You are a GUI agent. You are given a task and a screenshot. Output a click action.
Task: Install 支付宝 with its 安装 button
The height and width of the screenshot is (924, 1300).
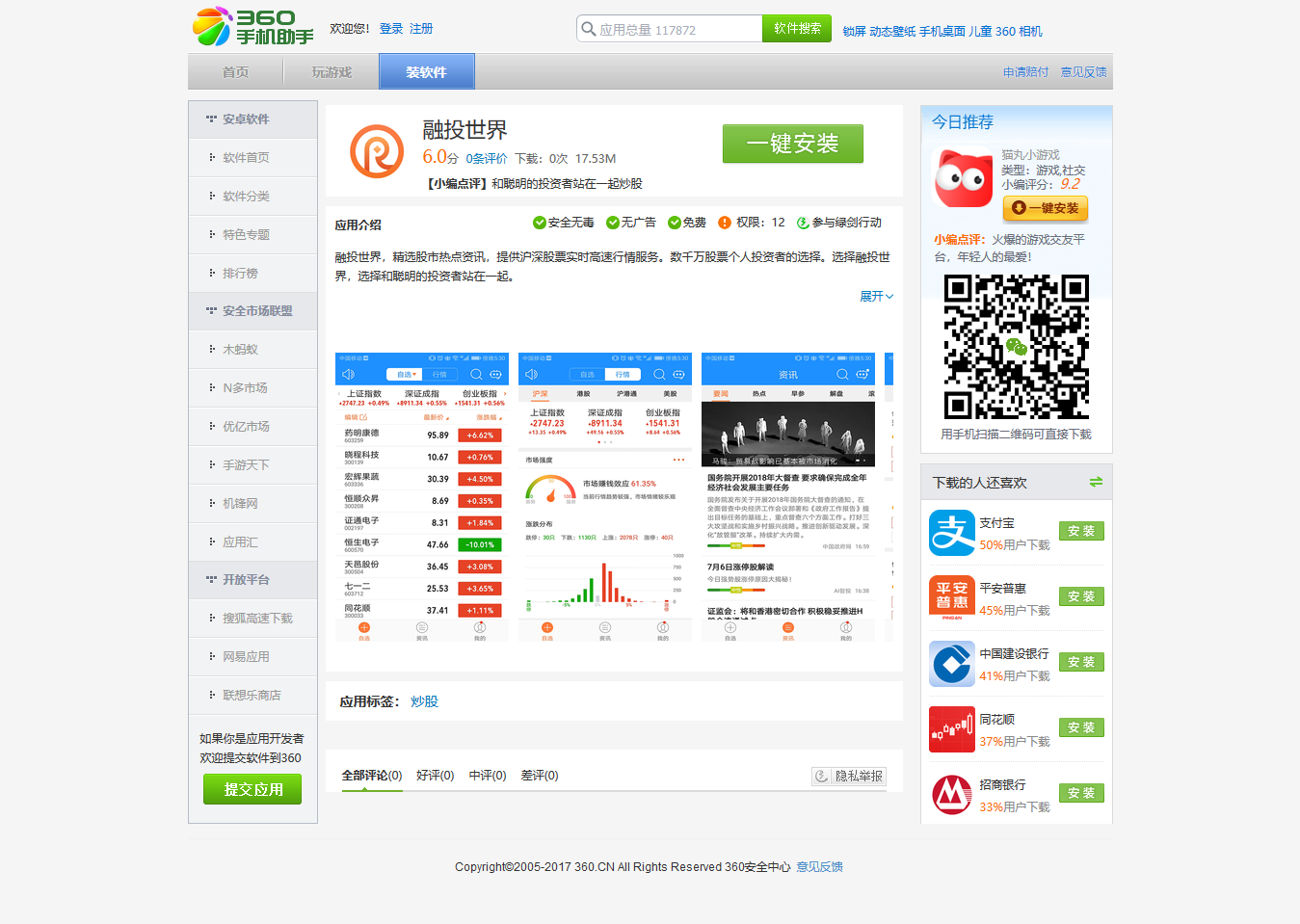(1081, 531)
